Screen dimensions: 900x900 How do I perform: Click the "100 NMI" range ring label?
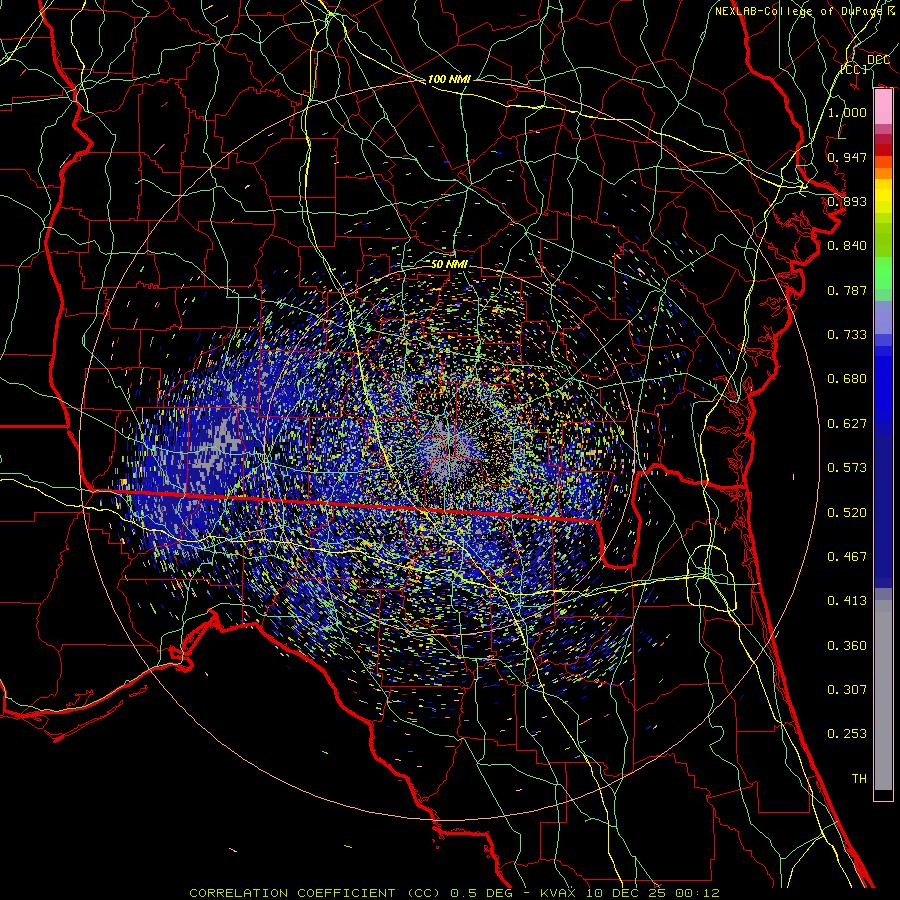pyautogui.click(x=449, y=79)
